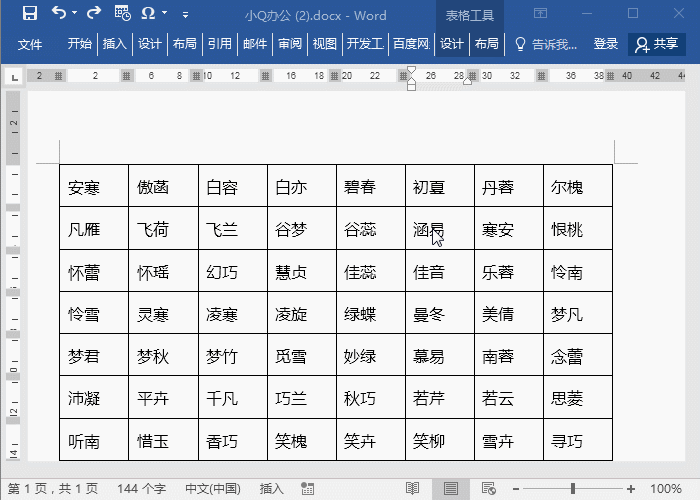Click the table cell 碧春
Viewport: 700px width, 500px height.
pyautogui.click(x=371, y=186)
